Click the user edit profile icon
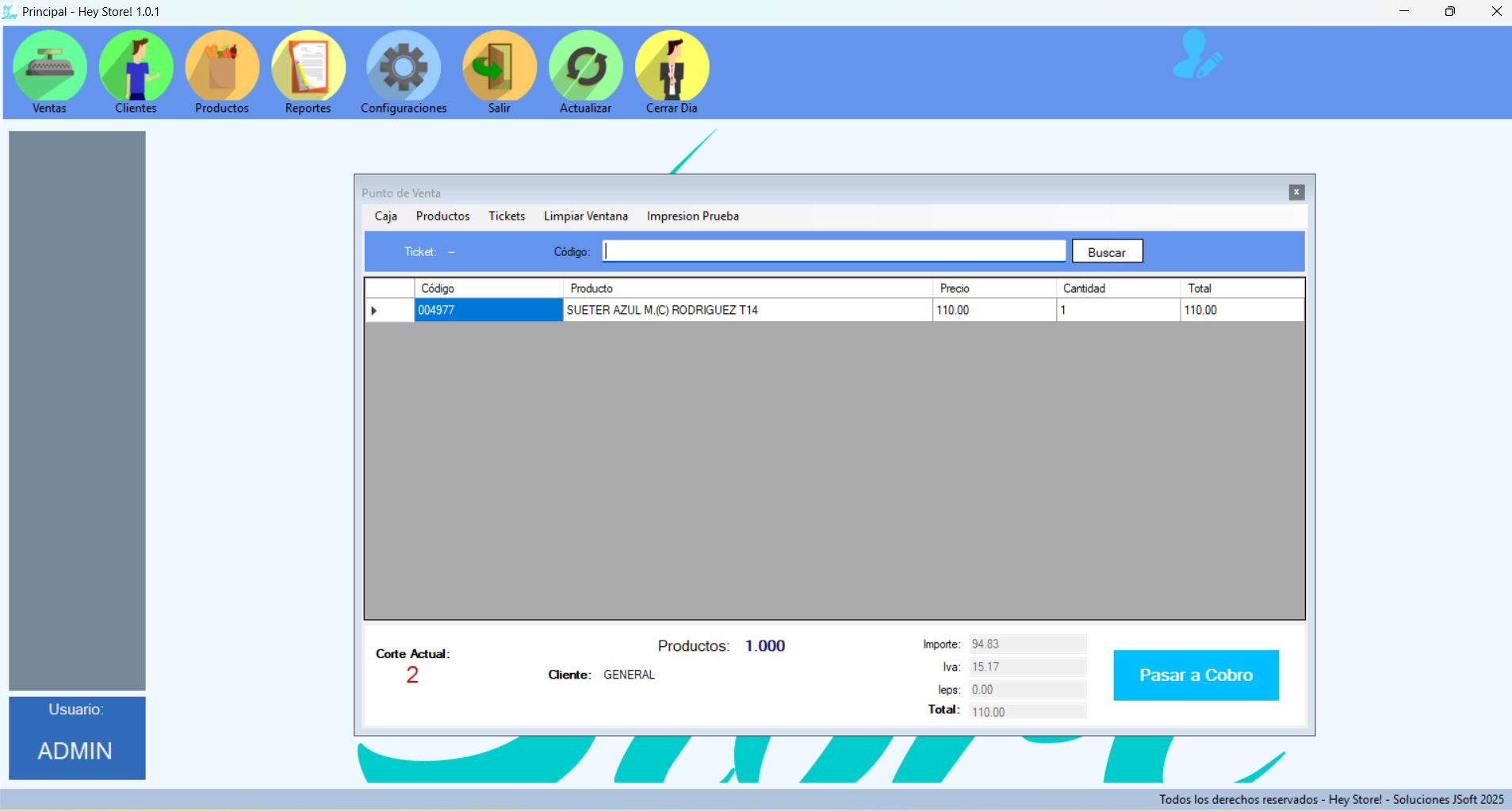The image size is (1512, 811). [1196, 55]
